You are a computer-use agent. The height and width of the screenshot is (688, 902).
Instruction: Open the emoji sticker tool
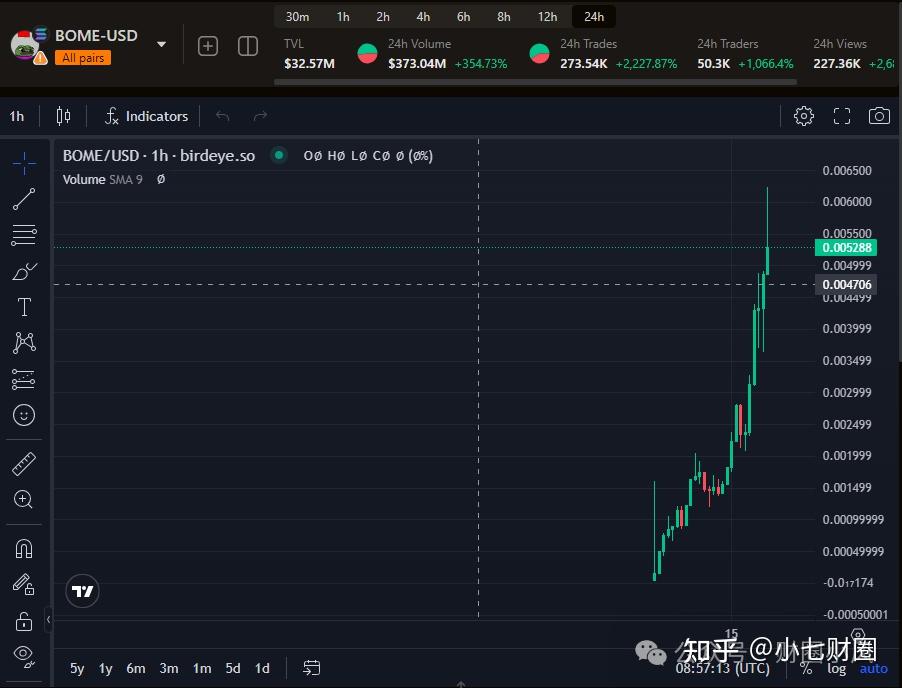point(24,415)
